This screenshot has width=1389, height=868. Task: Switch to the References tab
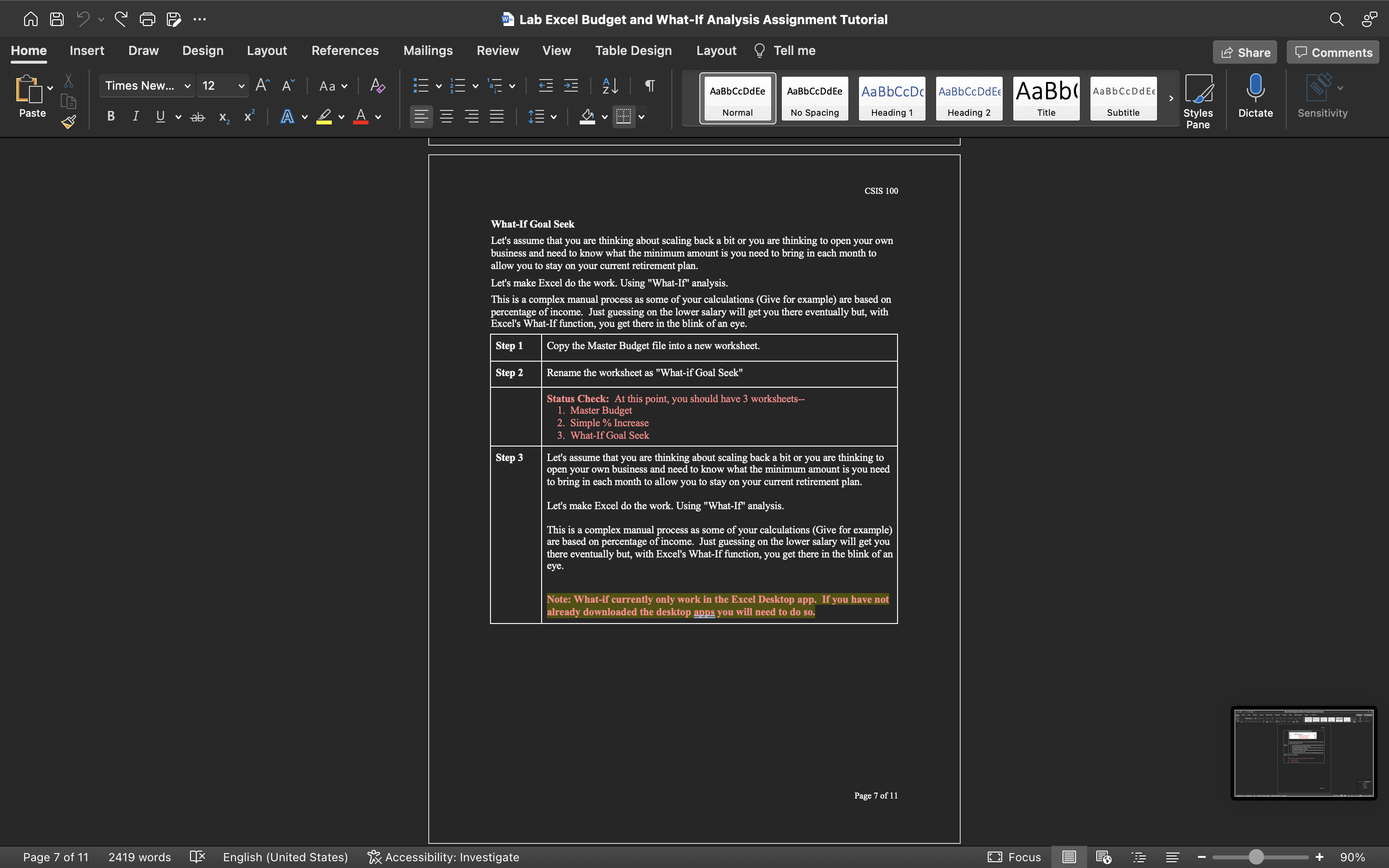coord(345,51)
